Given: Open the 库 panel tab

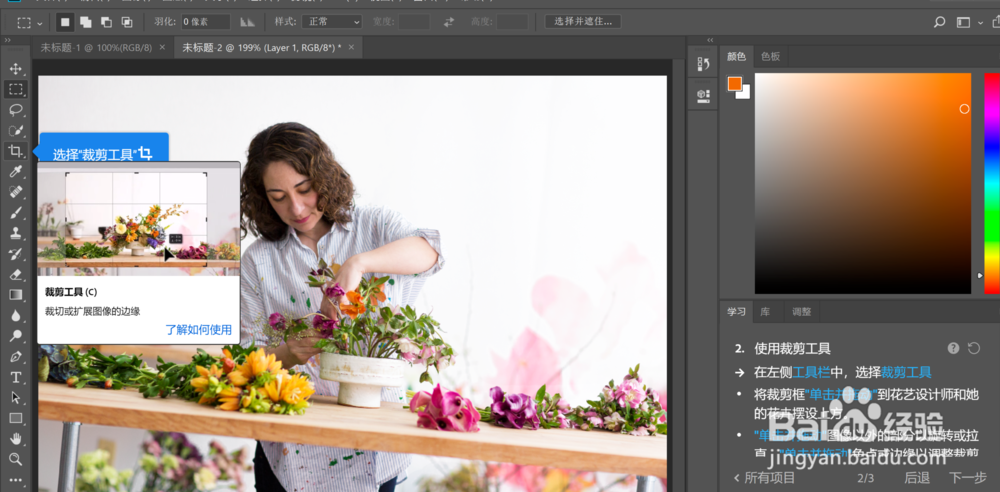Looking at the screenshot, I should (764, 312).
